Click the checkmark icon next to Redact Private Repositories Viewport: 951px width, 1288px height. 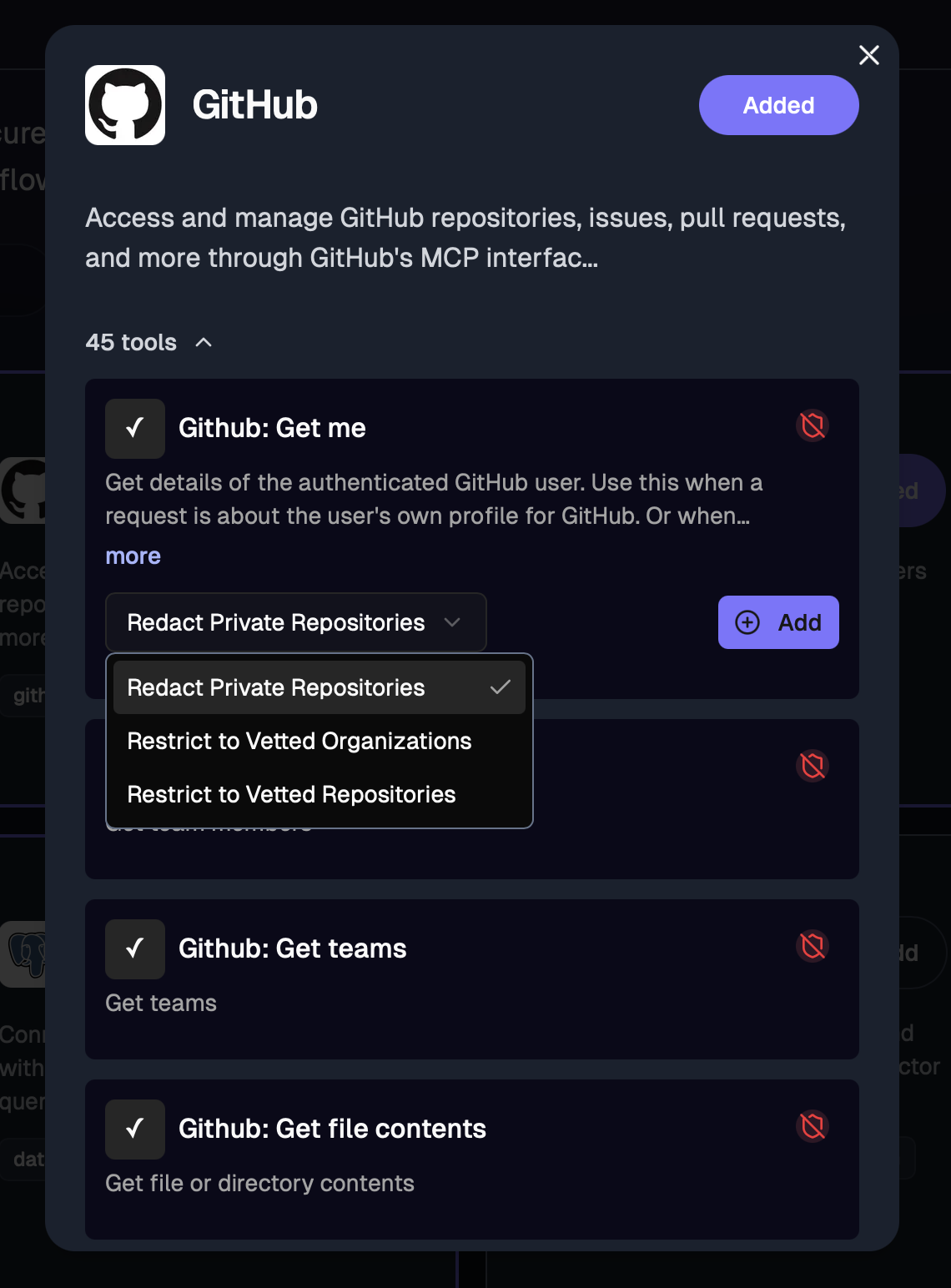[x=501, y=687]
